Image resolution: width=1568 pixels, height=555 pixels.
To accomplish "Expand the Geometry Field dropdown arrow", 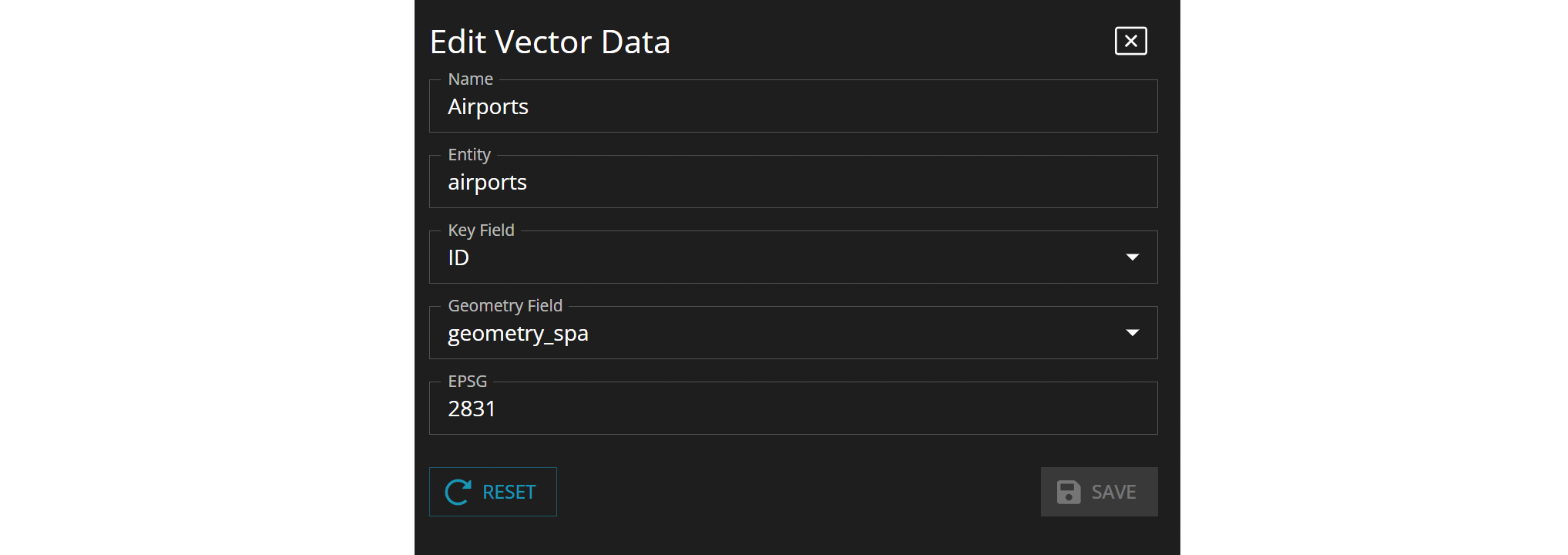I will 1132,333.
